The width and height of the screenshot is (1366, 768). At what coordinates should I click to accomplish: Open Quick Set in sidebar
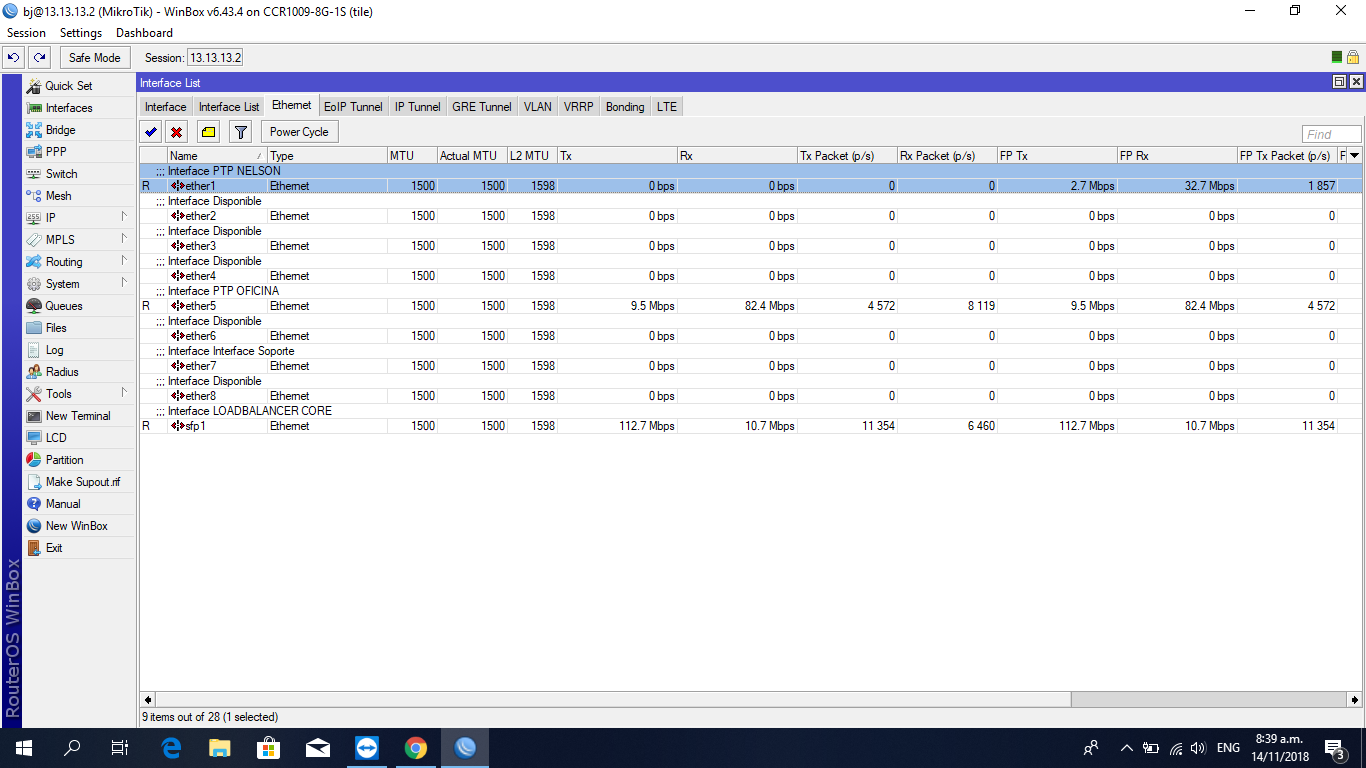tap(79, 86)
